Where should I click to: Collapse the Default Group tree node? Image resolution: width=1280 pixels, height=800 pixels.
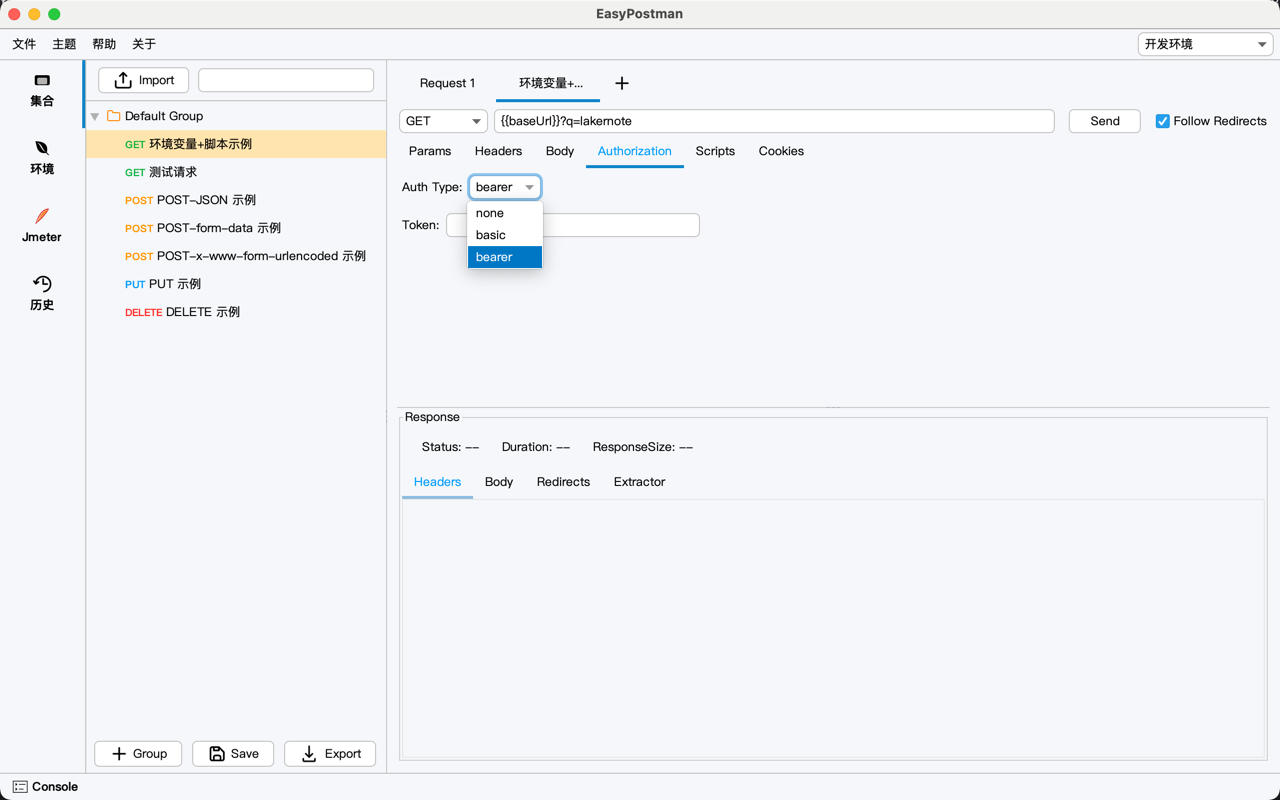[x=95, y=117]
